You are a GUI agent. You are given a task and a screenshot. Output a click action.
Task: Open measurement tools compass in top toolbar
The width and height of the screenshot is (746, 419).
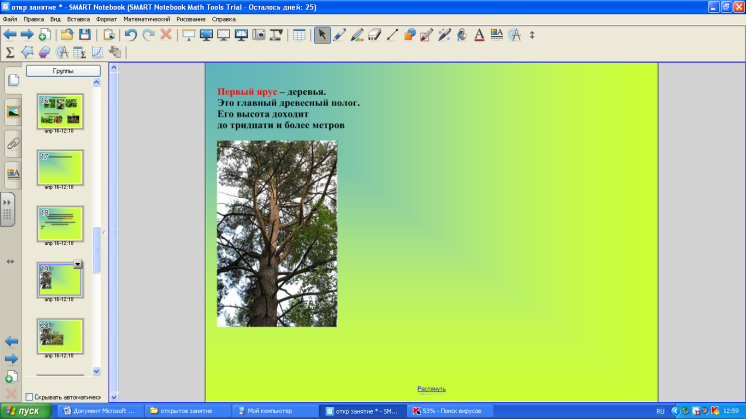[x=514, y=35]
